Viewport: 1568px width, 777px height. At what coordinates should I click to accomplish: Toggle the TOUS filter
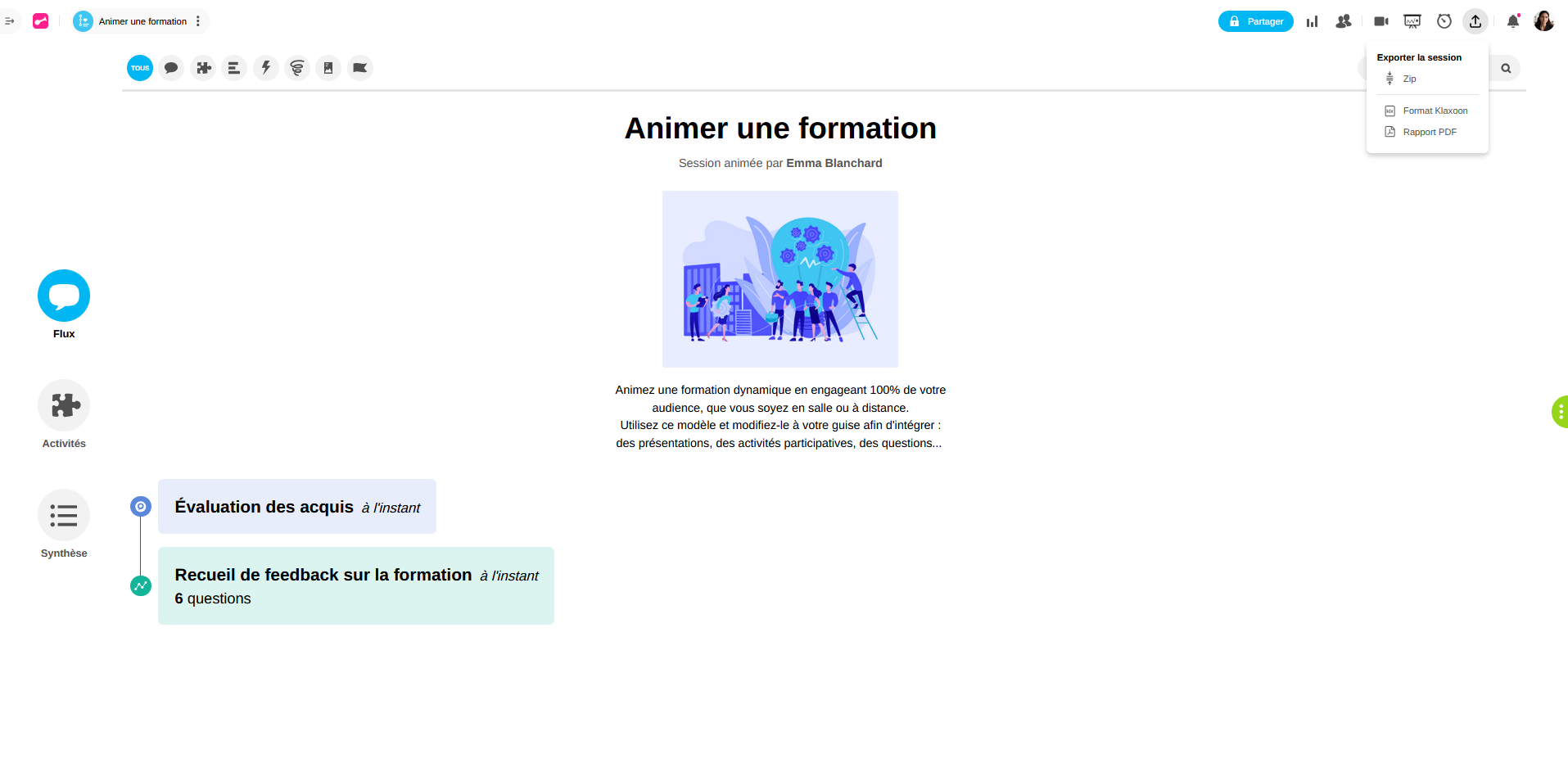tap(140, 68)
